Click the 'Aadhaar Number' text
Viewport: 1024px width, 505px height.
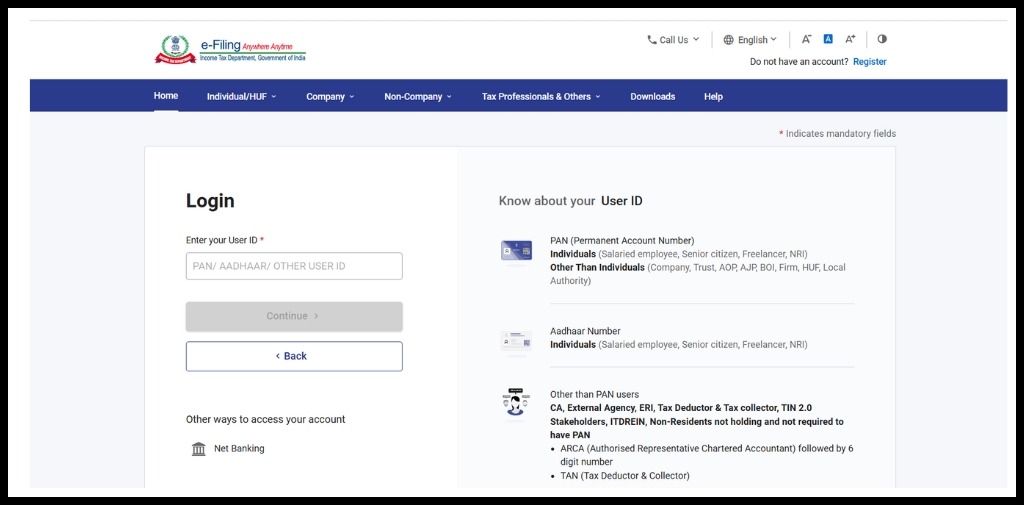click(585, 331)
